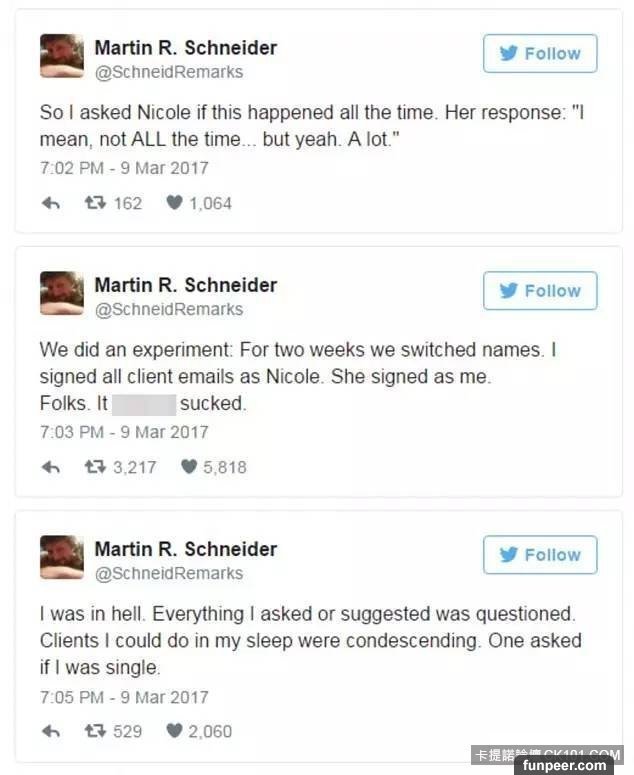Viewport: 634px width, 775px height.
Task: Retweet the tweet with 529 retweets
Action: (95, 731)
